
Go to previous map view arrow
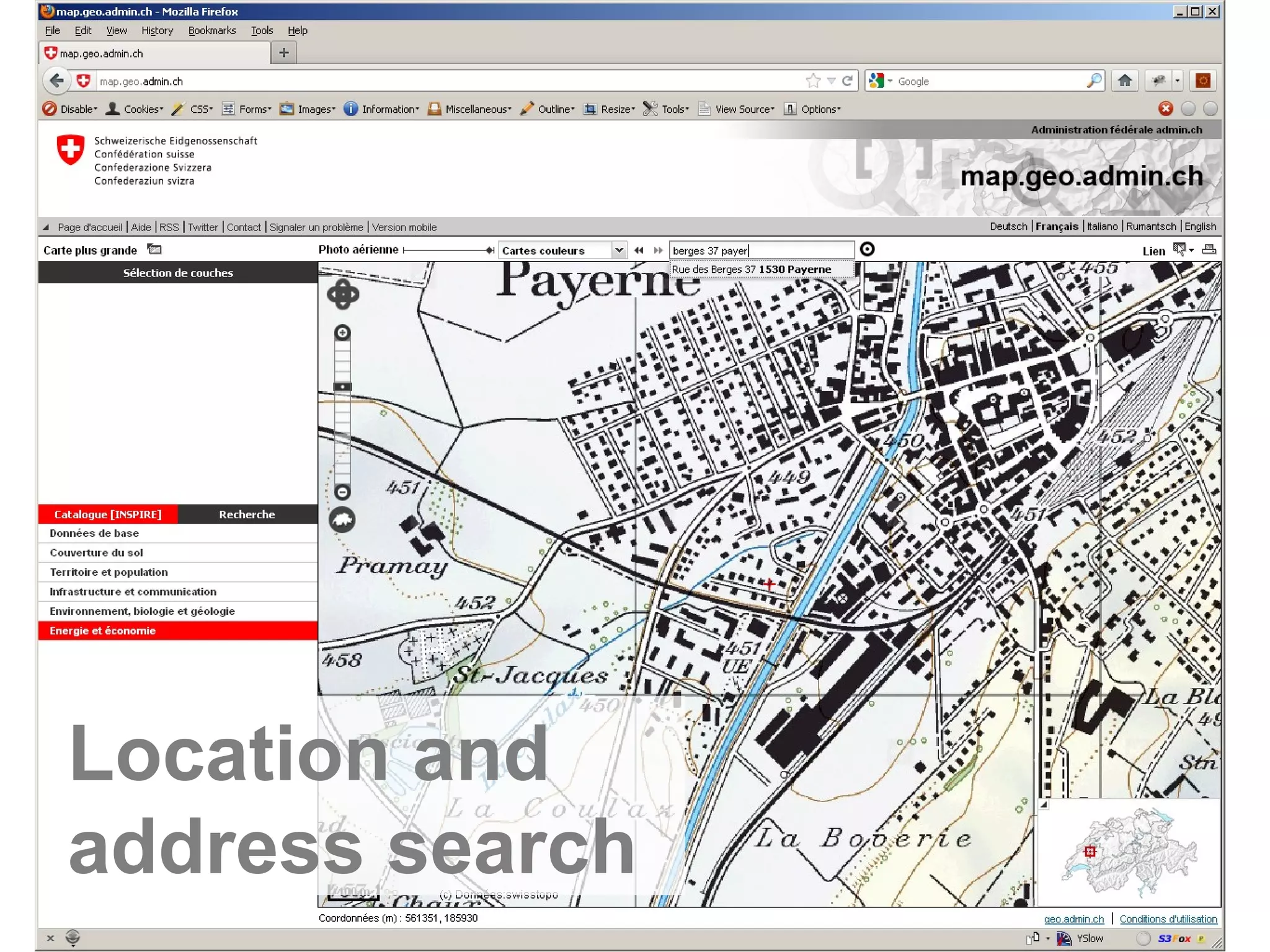point(638,250)
